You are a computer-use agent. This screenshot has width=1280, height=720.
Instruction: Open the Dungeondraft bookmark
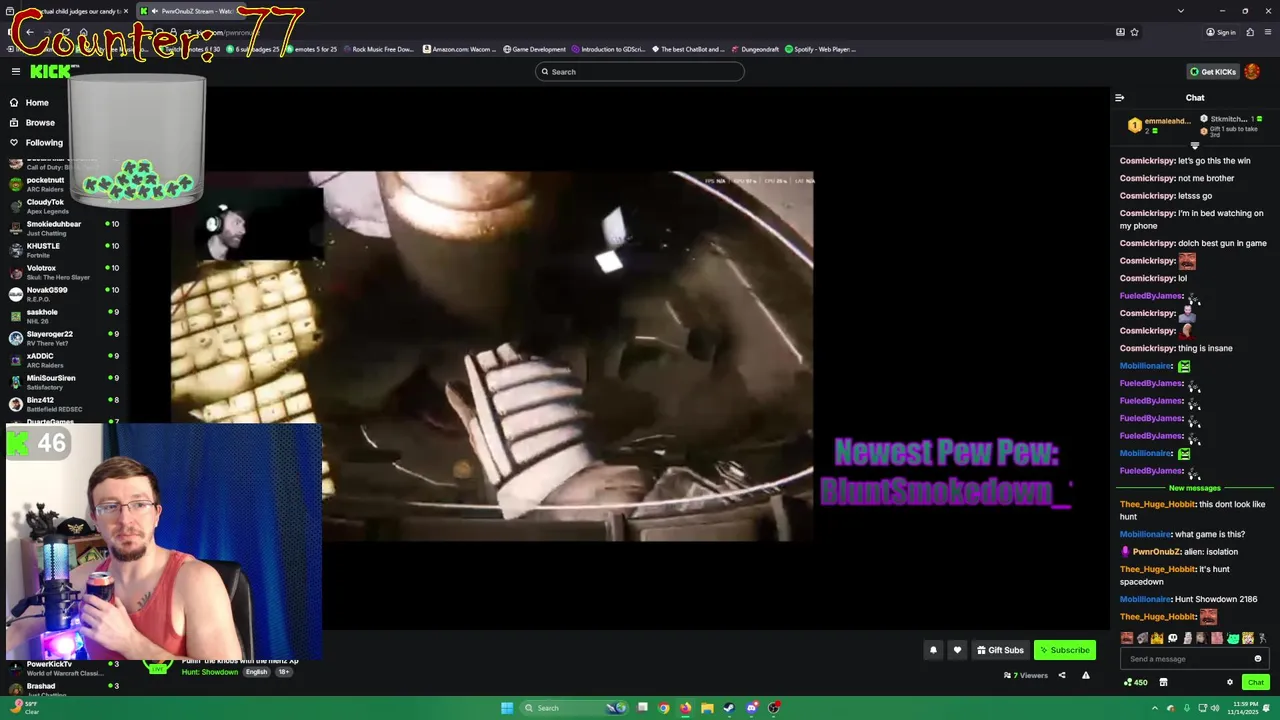tap(755, 49)
